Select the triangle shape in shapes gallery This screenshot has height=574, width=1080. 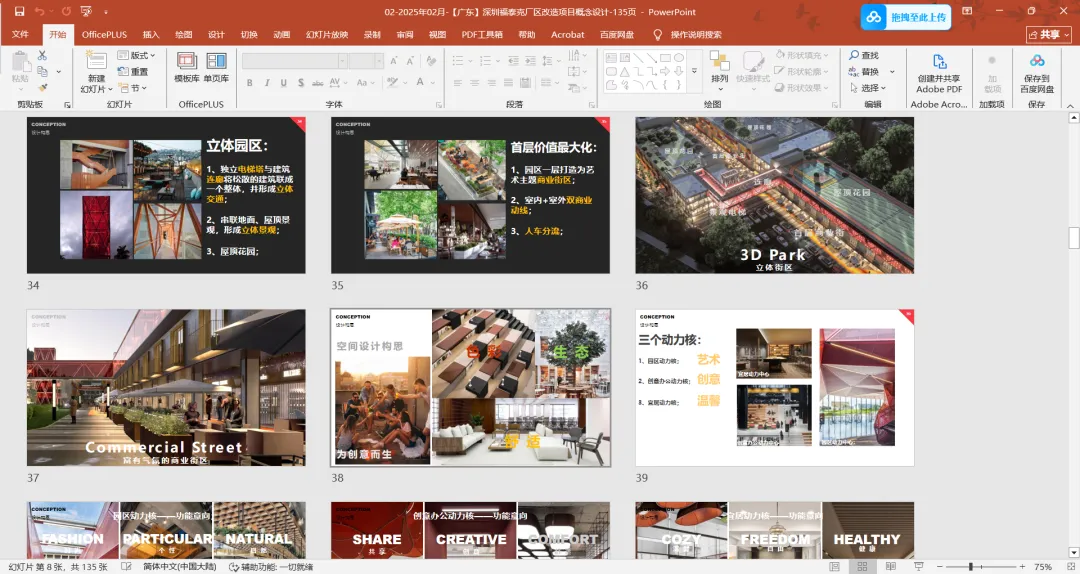pos(625,72)
